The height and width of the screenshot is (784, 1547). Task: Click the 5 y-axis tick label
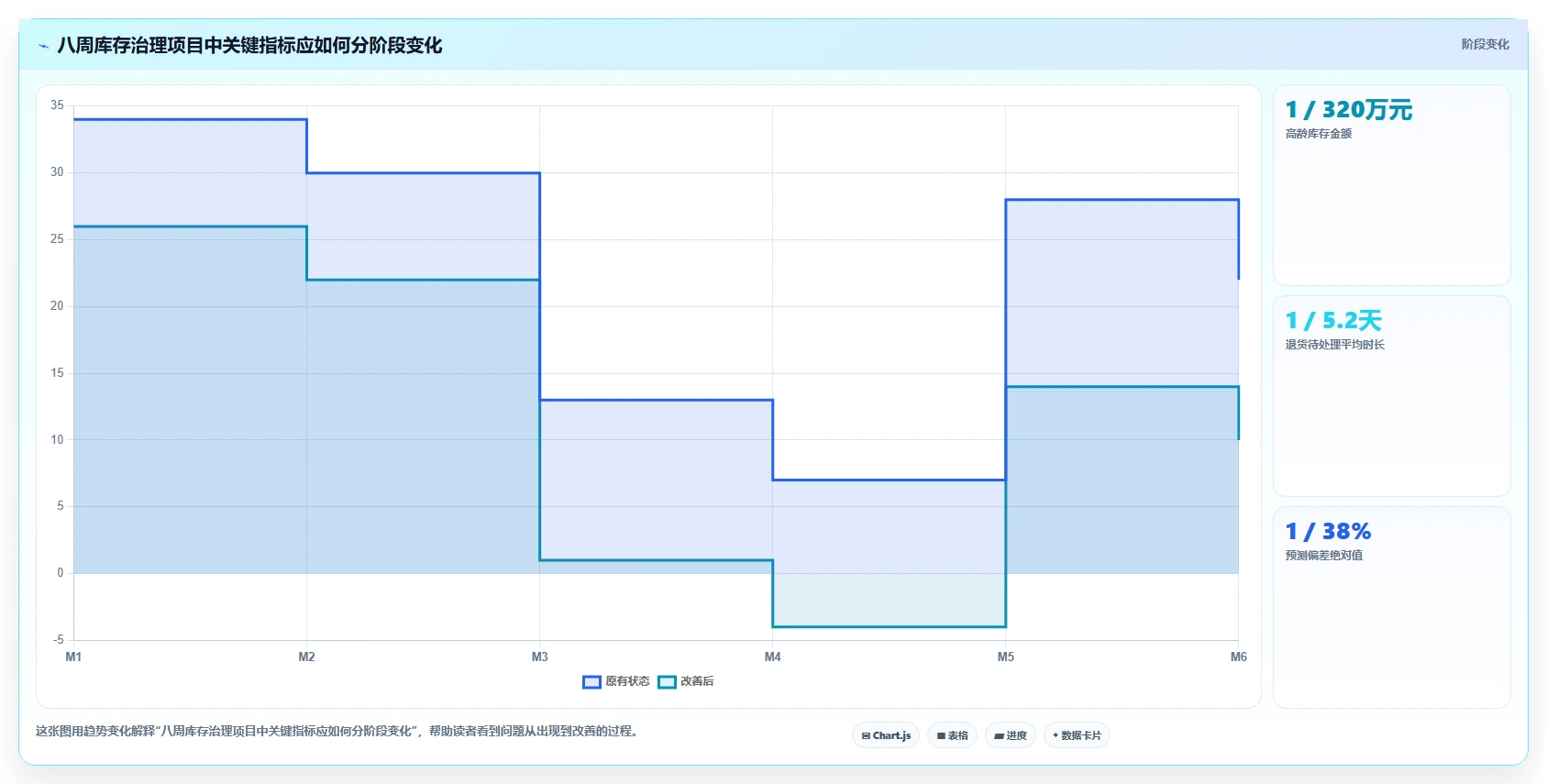tap(61, 506)
